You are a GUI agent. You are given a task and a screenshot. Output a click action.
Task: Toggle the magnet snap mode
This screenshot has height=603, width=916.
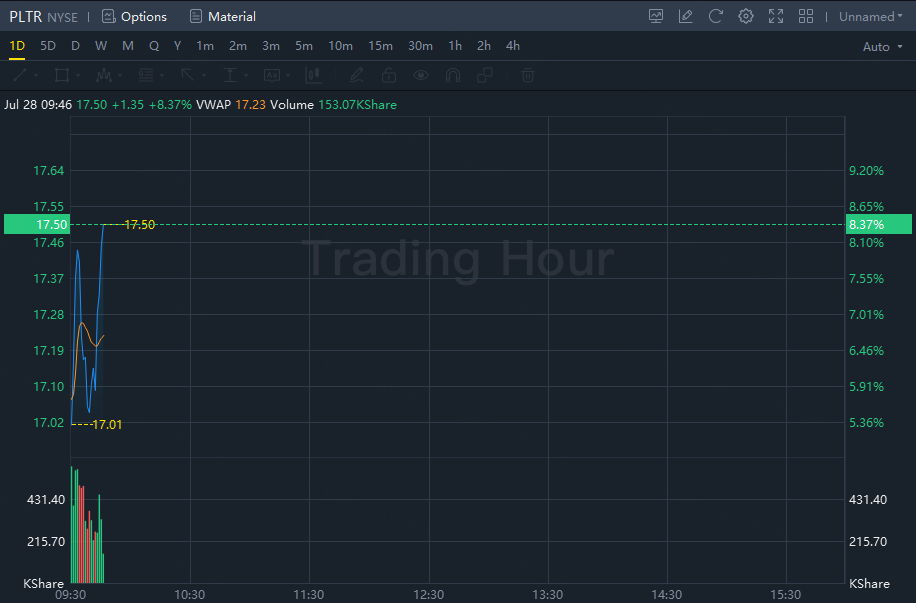pyautogui.click(x=453, y=75)
